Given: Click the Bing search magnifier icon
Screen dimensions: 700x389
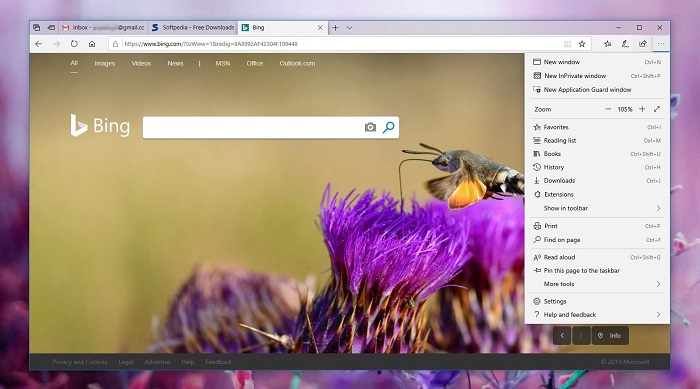Looking at the screenshot, I should coord(389,127).
